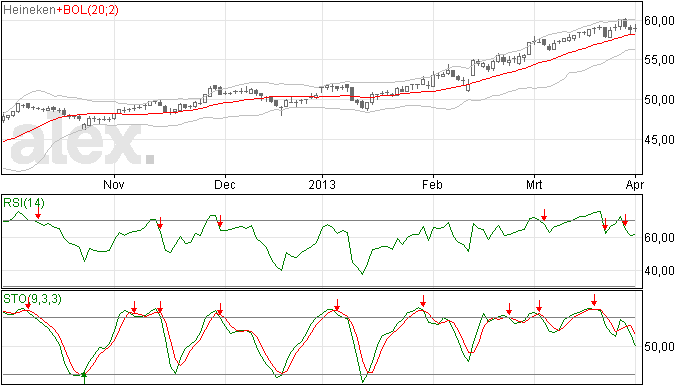The height and width of the screenshot is (387, 690).
Task: Click the 60,00 price axis value
Action: pyautogui.click(x=660, y=21)
